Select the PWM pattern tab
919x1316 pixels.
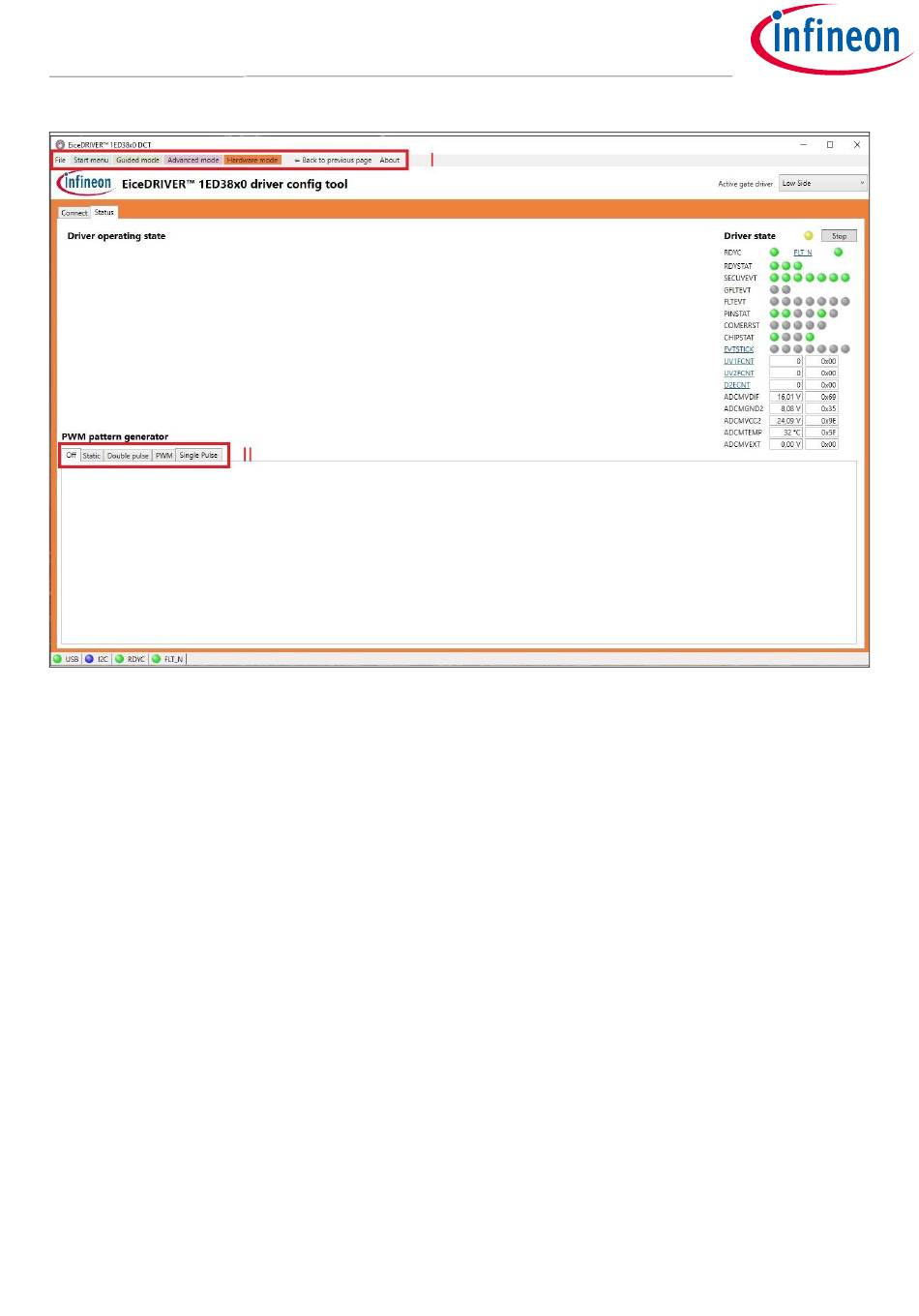[x=164, y=455]
